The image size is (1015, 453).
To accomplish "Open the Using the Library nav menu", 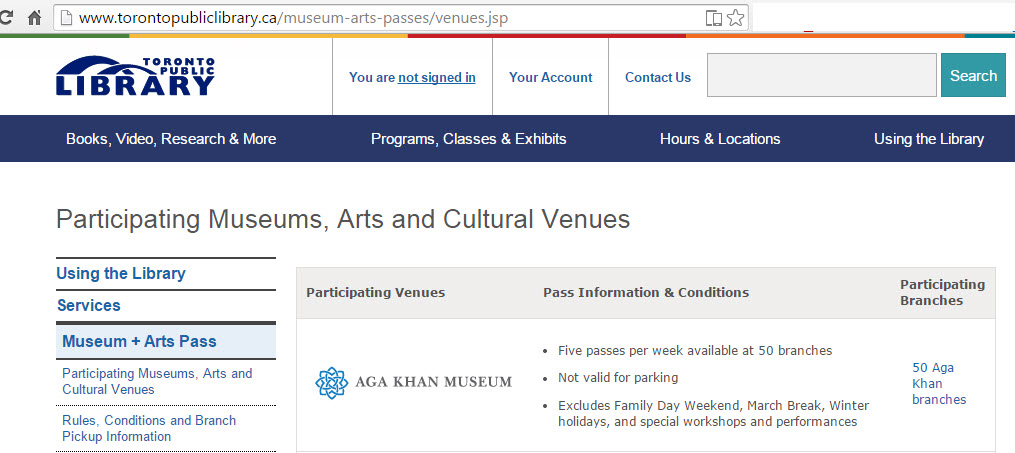I will [928, 139].
